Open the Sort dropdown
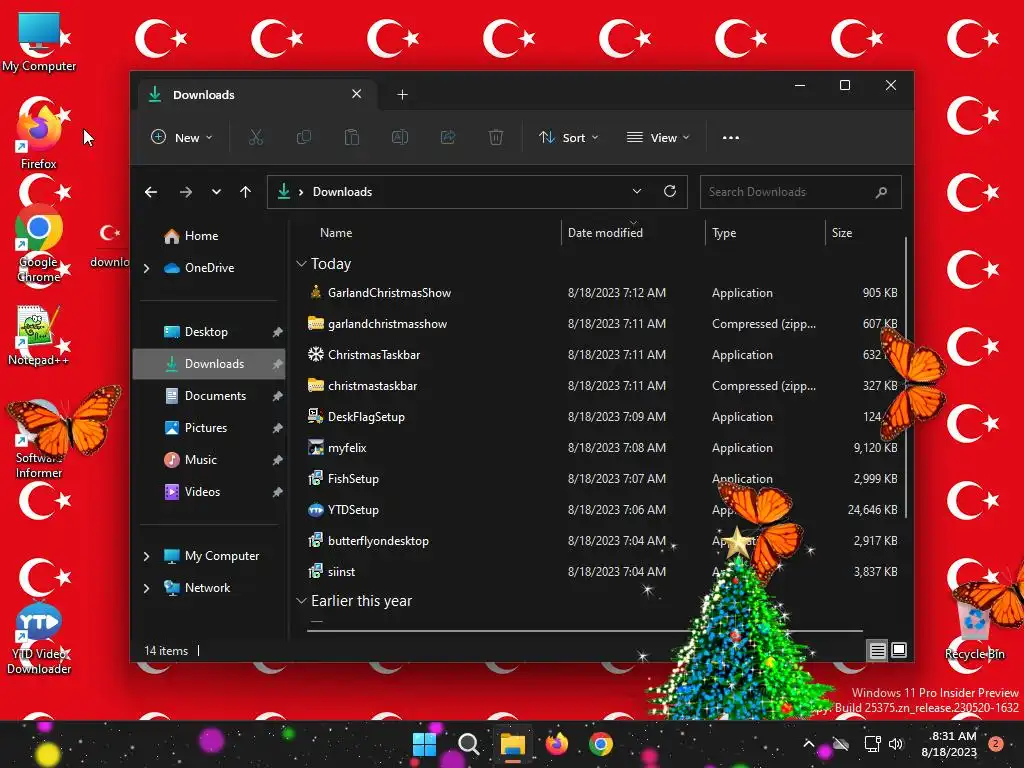1024x768 pixels. [x=568, y=138]
